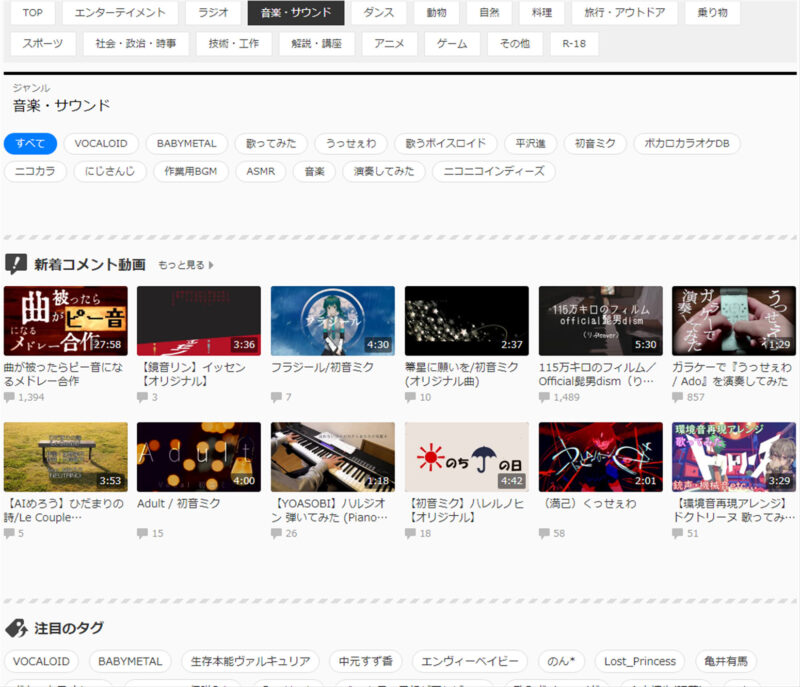Filter by 歌ってみた tag
Image resolution: width=800 pixels, height=687 pixels.
271,144
